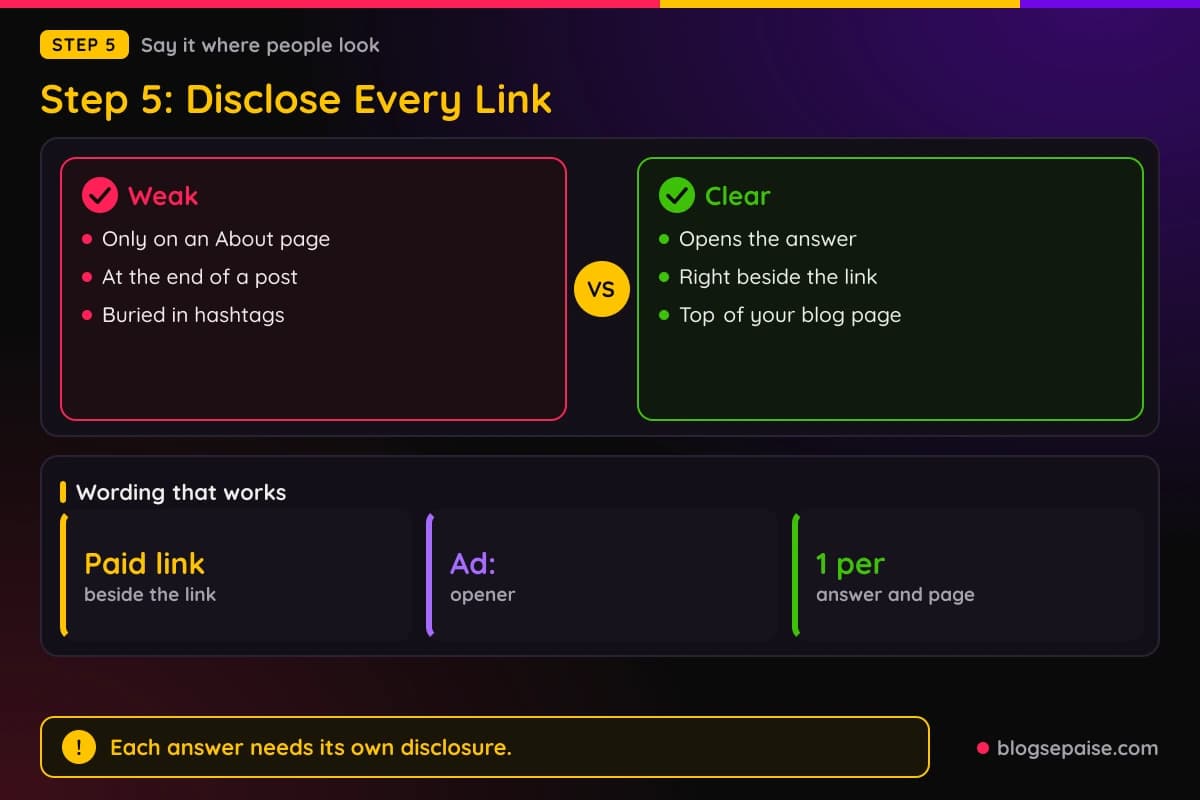Click the 'beside the link' caption
1200x800 pixels.
pos(150,594)
